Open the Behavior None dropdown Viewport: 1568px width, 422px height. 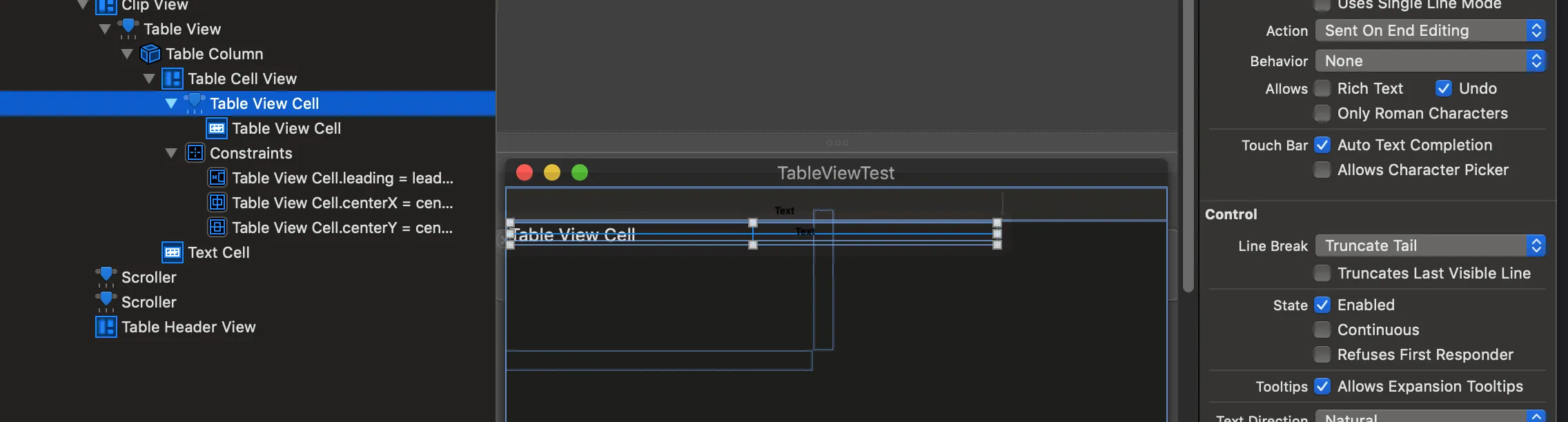(x=1430, y=61)
